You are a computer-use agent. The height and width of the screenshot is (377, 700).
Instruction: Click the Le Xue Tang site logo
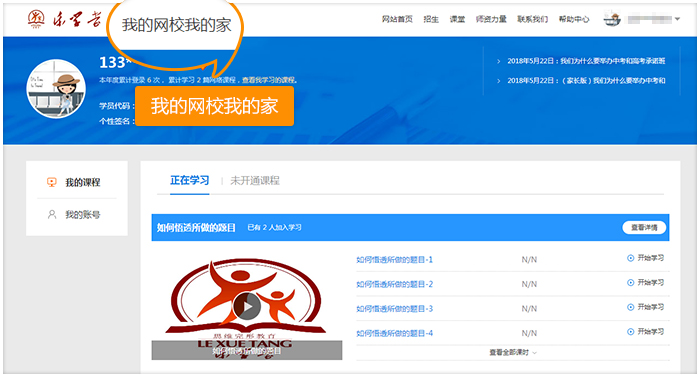coord(64,19)
